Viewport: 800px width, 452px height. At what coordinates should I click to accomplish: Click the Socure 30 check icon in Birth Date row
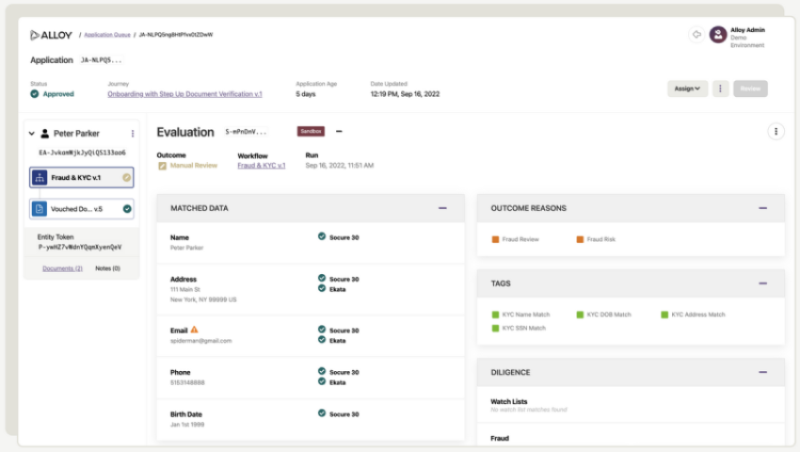point(322,413)
